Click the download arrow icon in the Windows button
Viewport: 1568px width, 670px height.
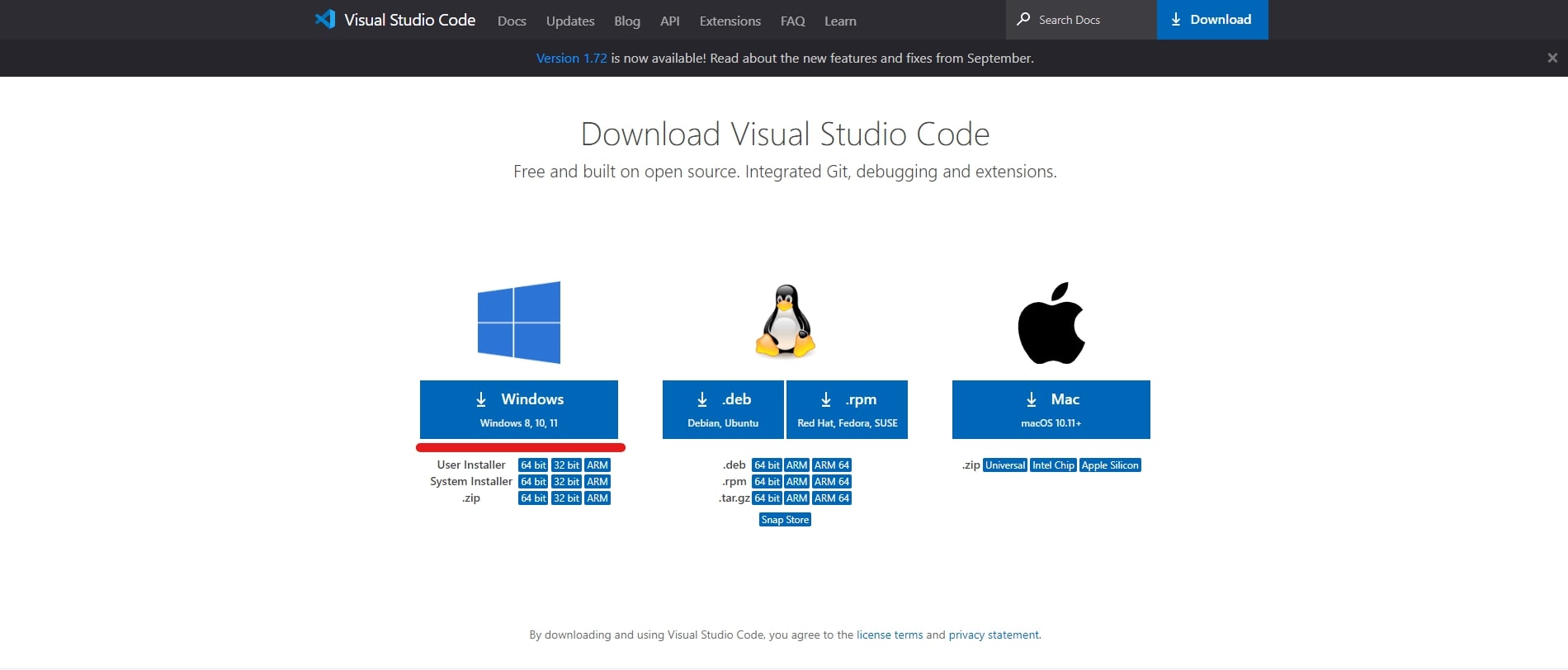(x=481, y=399)
